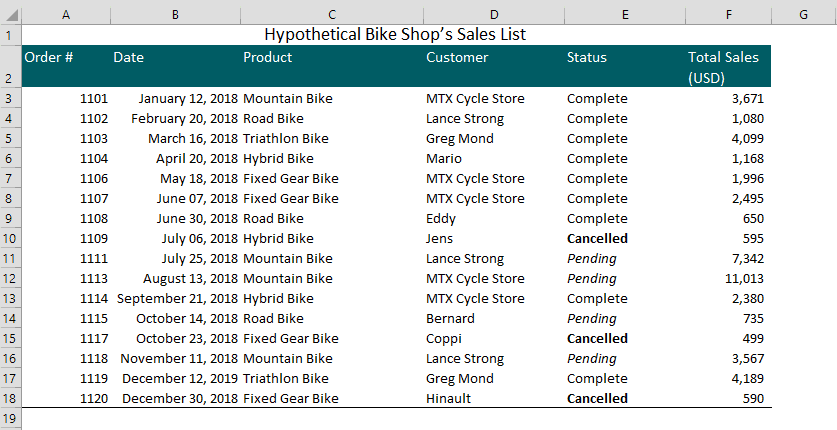The image size is (837, 430).
Task: Select row 10 header
Action: tap(11, 238)
